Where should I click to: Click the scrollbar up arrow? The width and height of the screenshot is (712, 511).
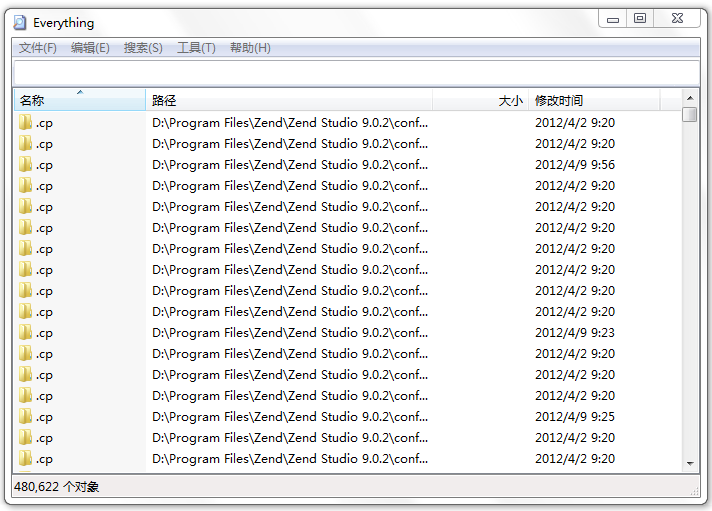[x=690, y=98]
